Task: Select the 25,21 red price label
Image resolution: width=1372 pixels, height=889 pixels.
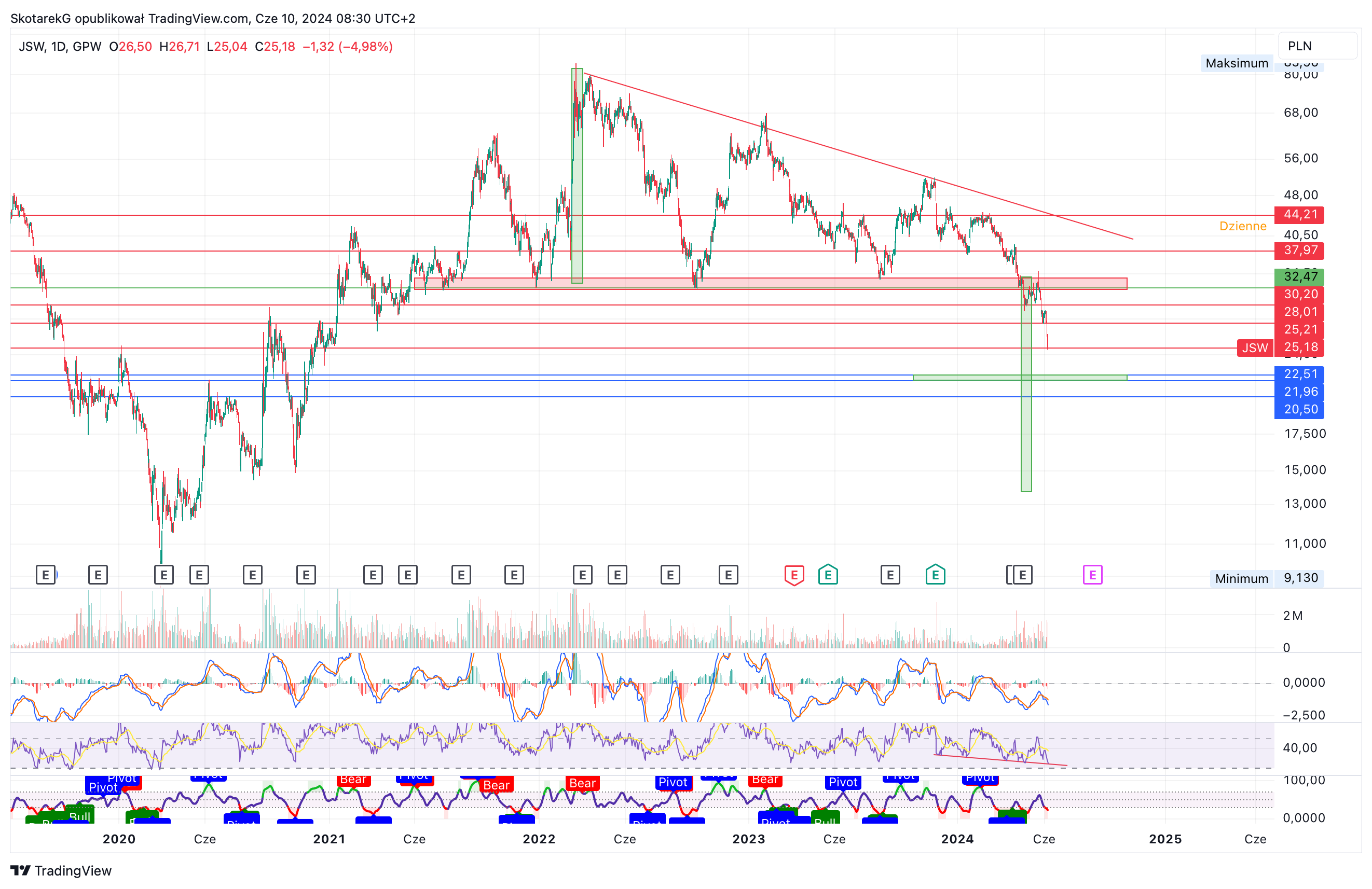Action: click(1300, 329)
